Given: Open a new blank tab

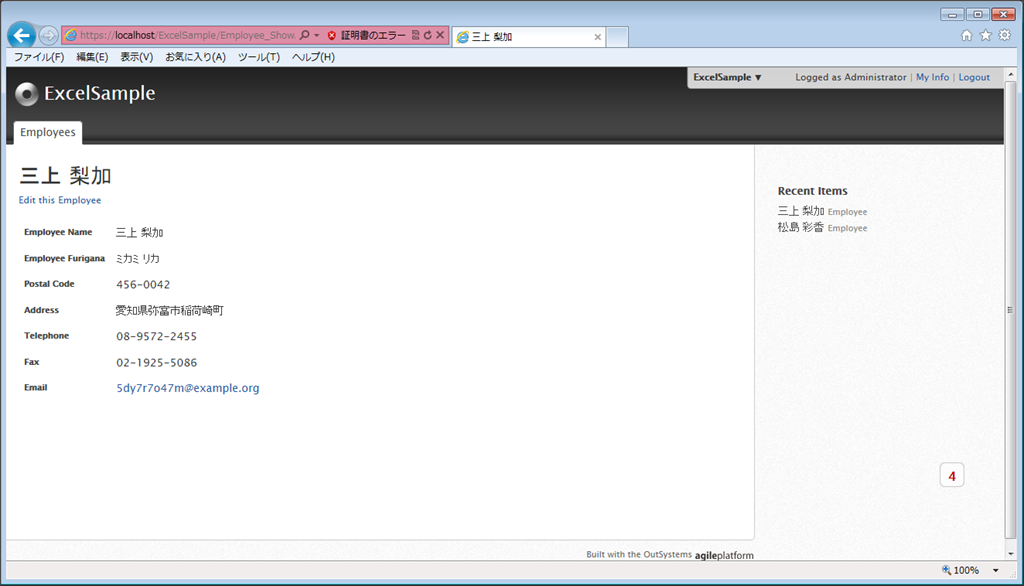Looking at the screenshot, I should point(617,37).
